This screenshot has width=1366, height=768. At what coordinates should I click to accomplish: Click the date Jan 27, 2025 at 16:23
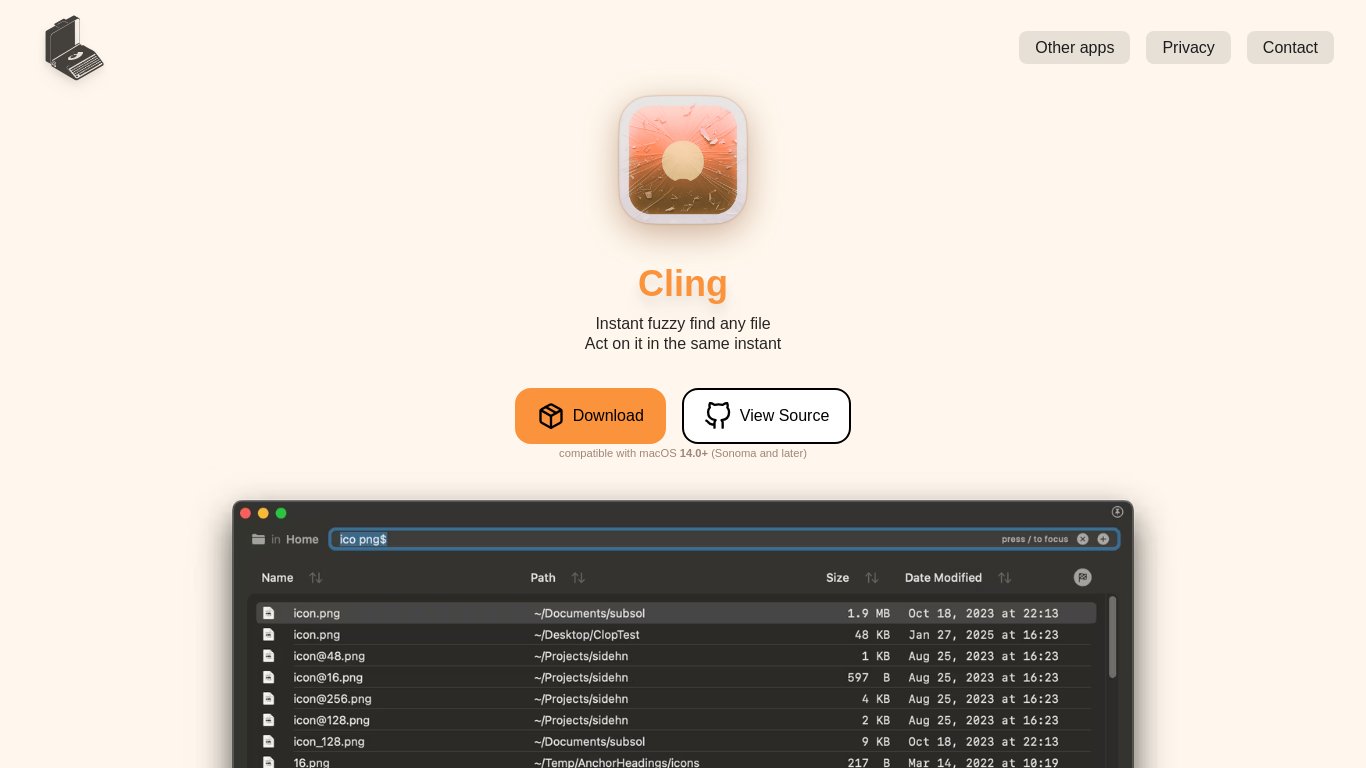[983, 634]
